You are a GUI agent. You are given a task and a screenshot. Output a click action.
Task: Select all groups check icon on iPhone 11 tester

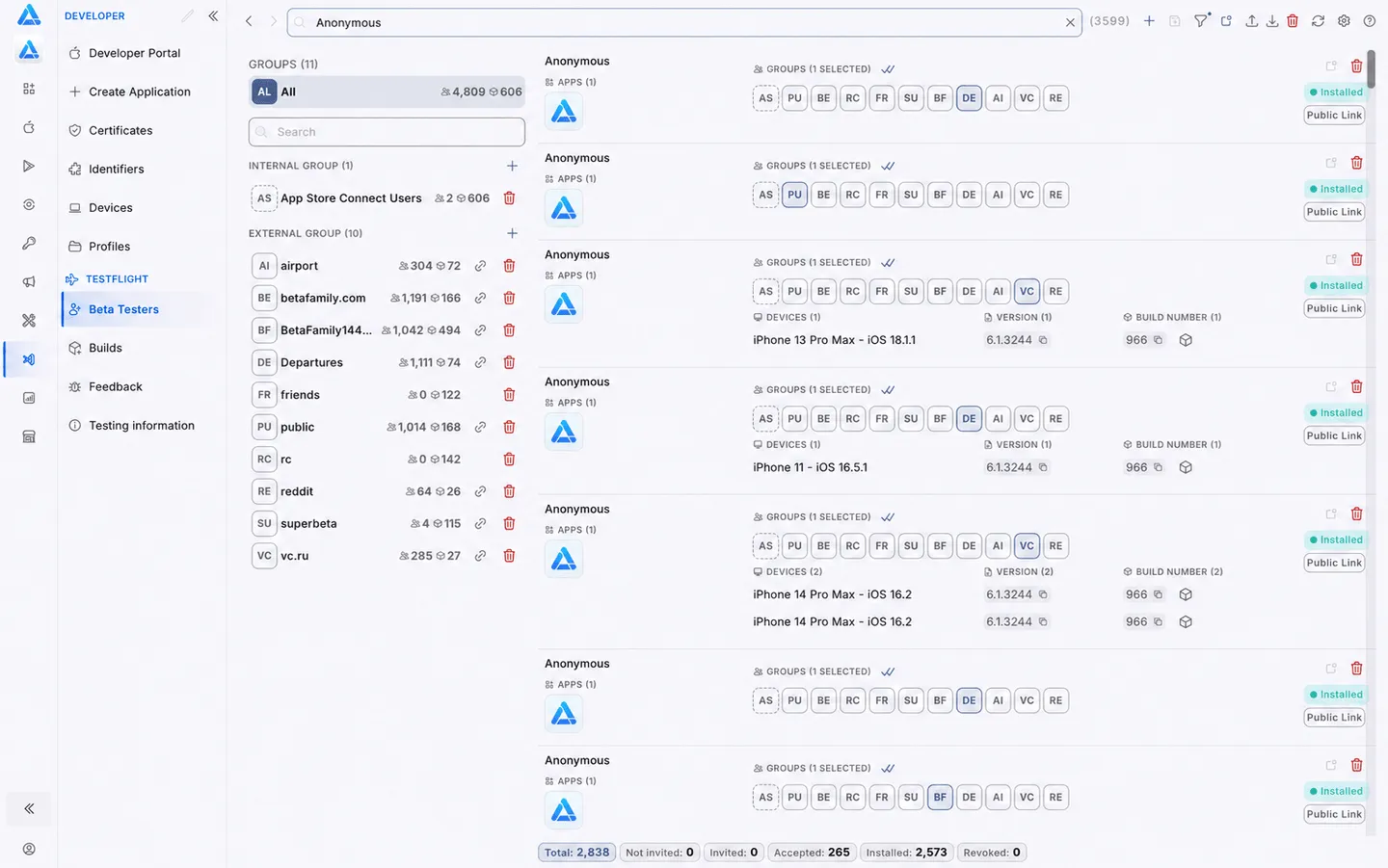(888, 390)
